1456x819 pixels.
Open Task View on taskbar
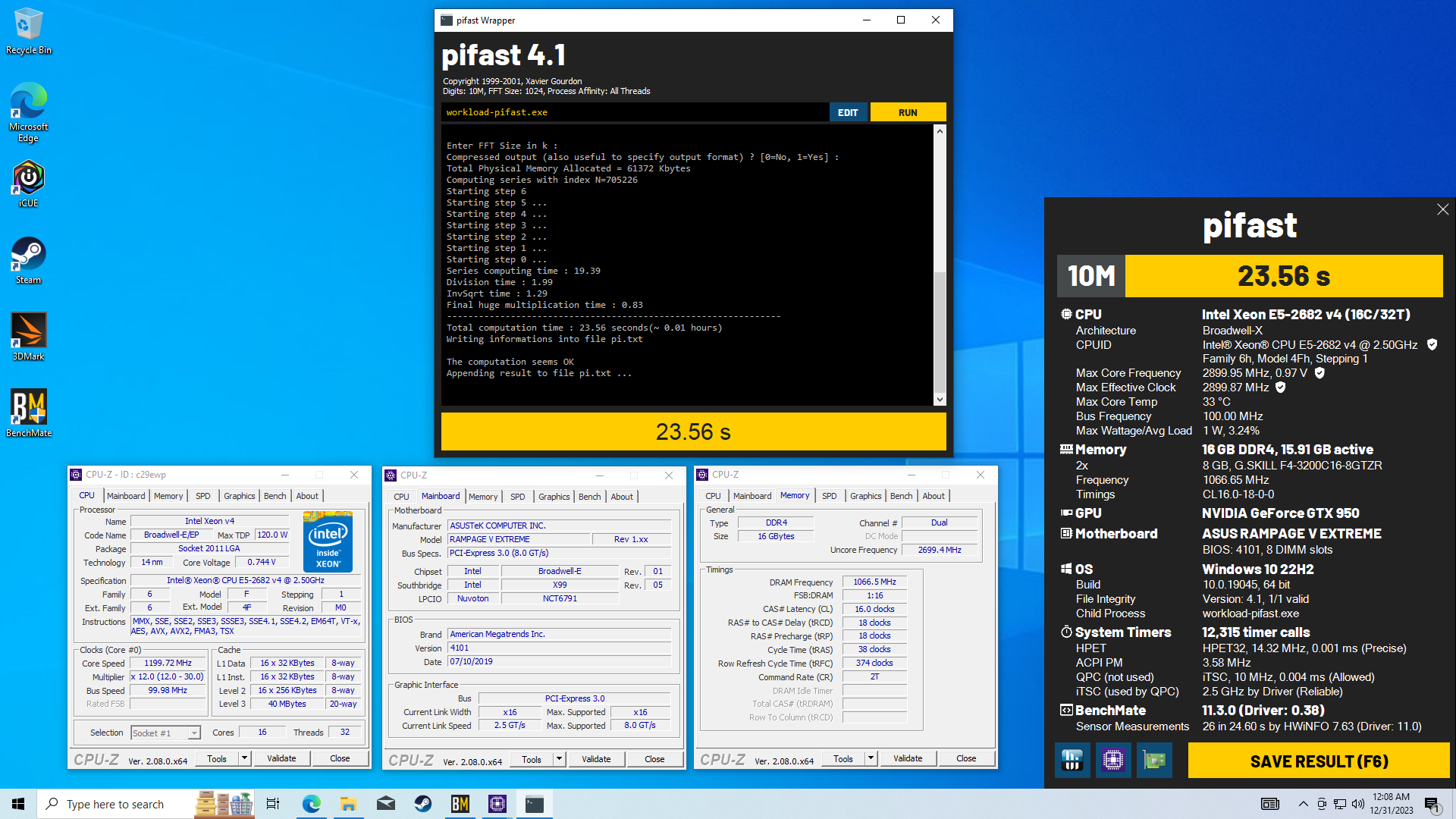pos(273,804)
